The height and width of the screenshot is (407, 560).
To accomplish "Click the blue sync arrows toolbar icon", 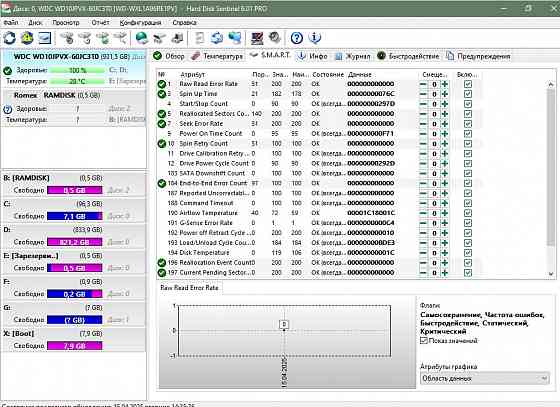I will click(x=217, y=38).
